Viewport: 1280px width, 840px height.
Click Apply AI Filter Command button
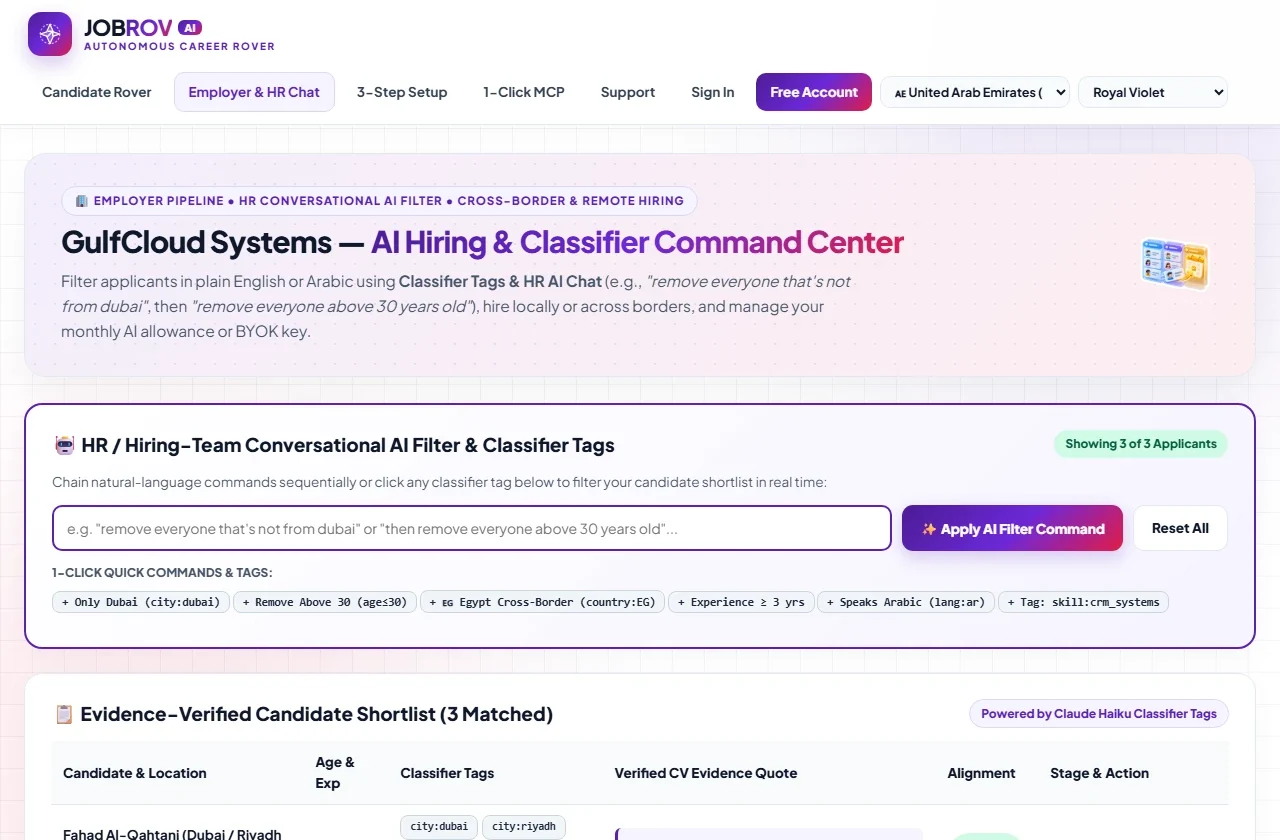(1012, 528)
